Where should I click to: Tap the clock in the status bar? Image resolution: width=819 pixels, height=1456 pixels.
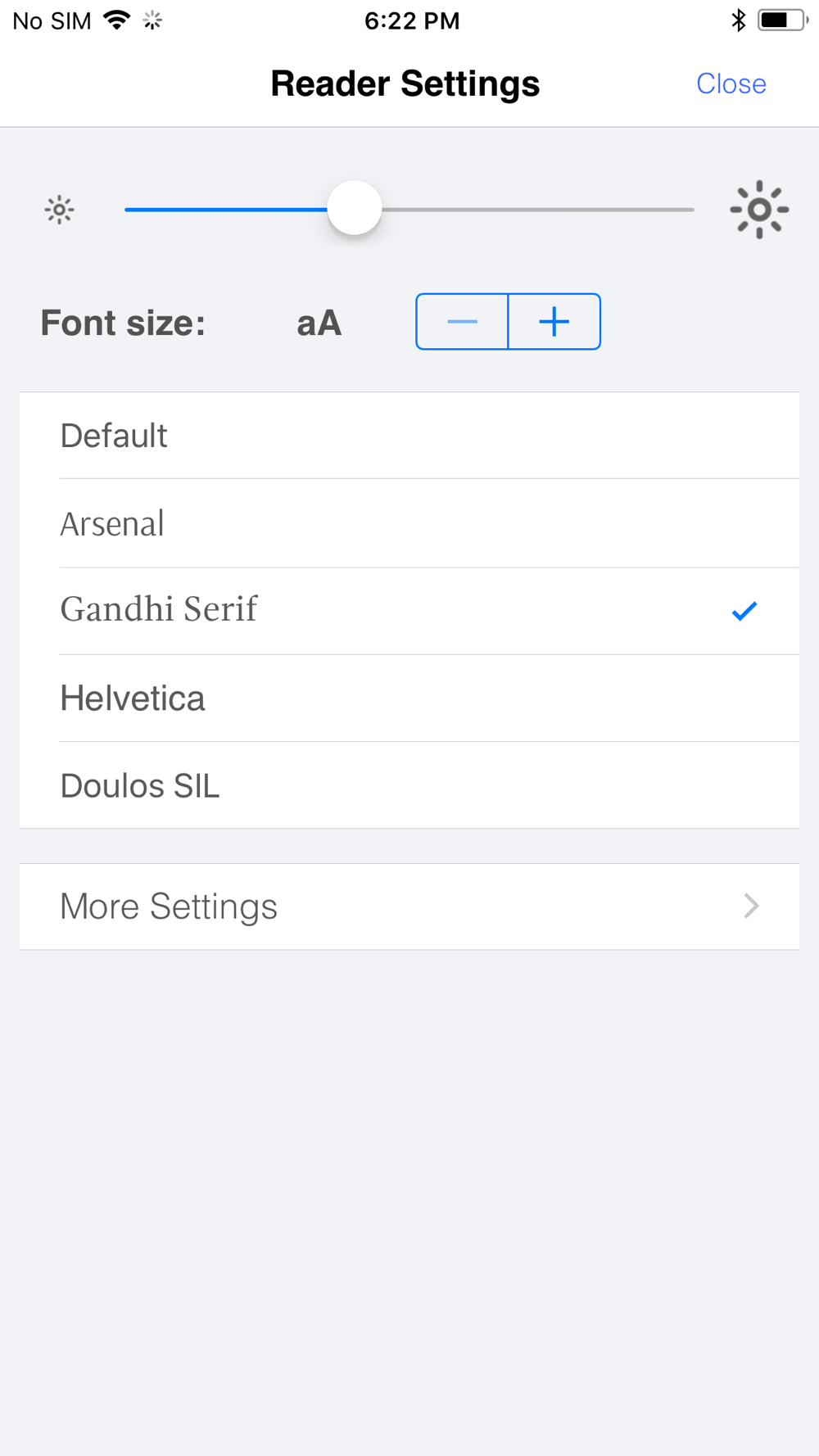tap(412, 20)
